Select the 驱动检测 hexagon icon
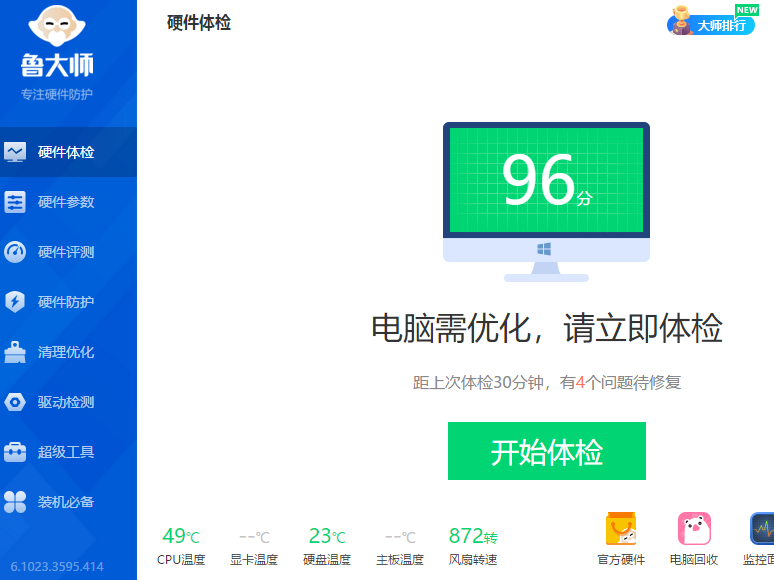 15,402
